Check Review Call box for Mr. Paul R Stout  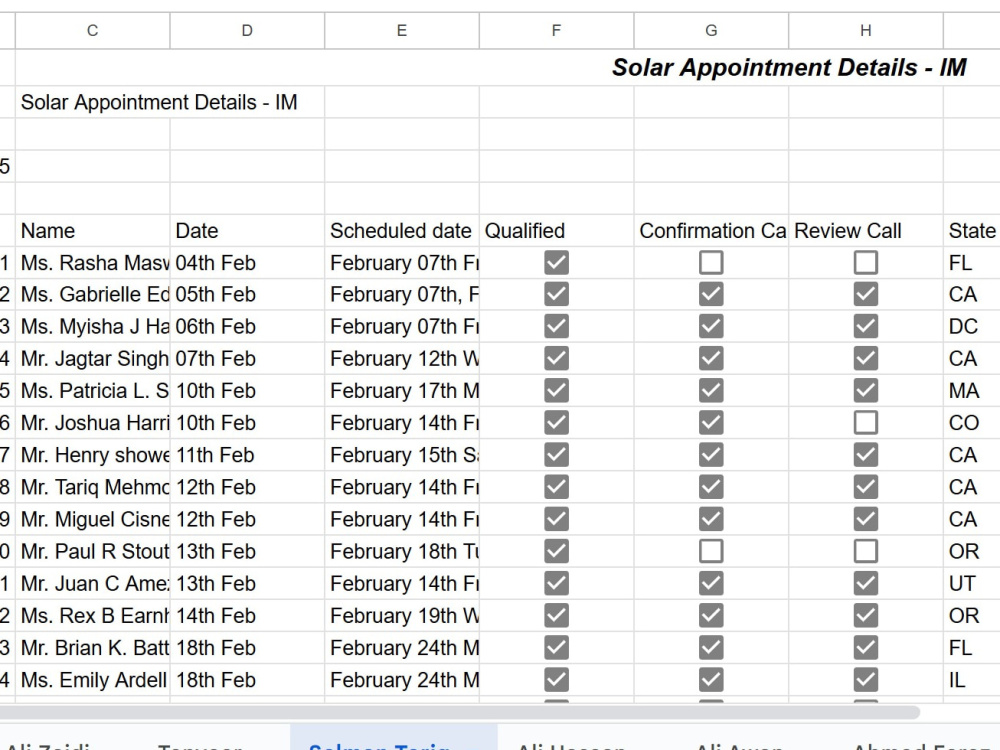pyautogui.click(x=865, y=551)
